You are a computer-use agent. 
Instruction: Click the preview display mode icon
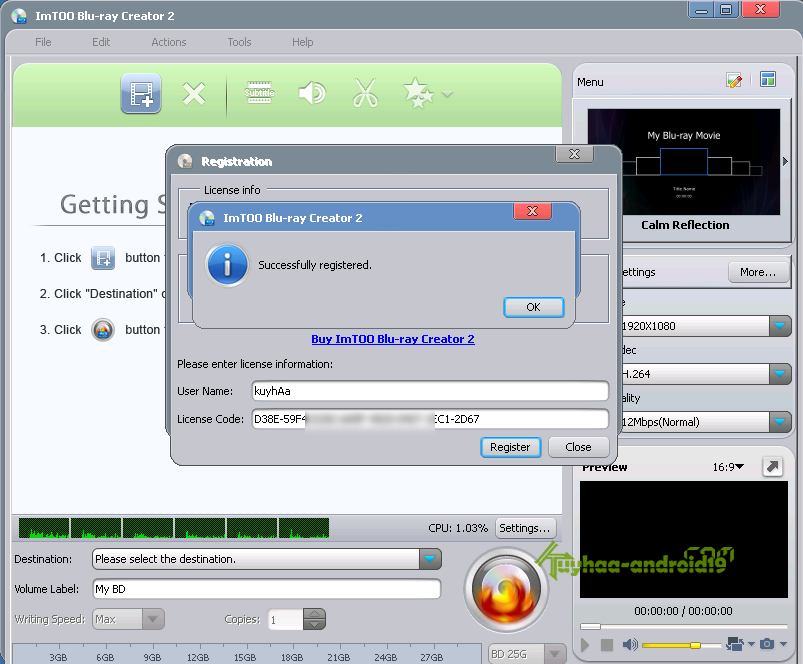(x=735, y=644)
